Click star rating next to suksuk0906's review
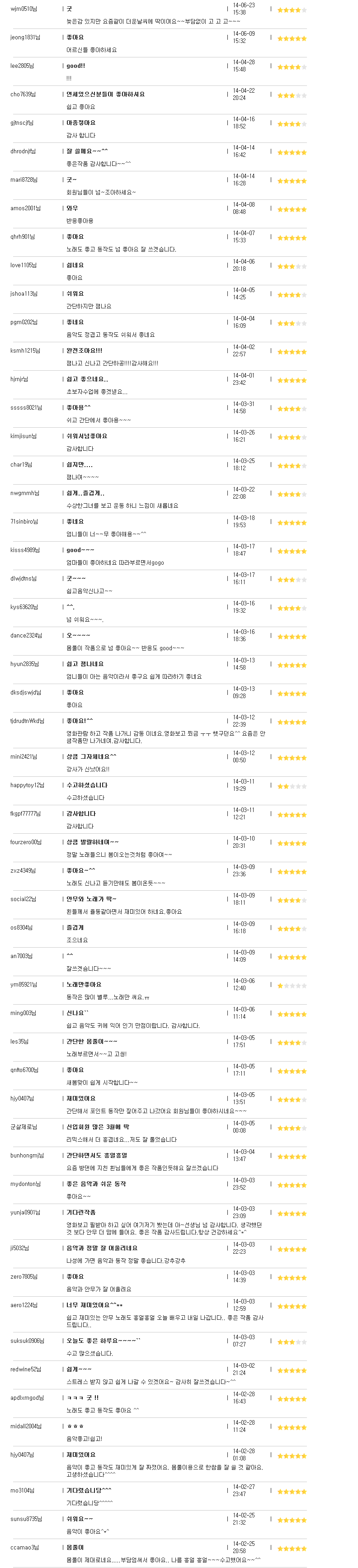The image size is (358, 1568). [292, 1341]
